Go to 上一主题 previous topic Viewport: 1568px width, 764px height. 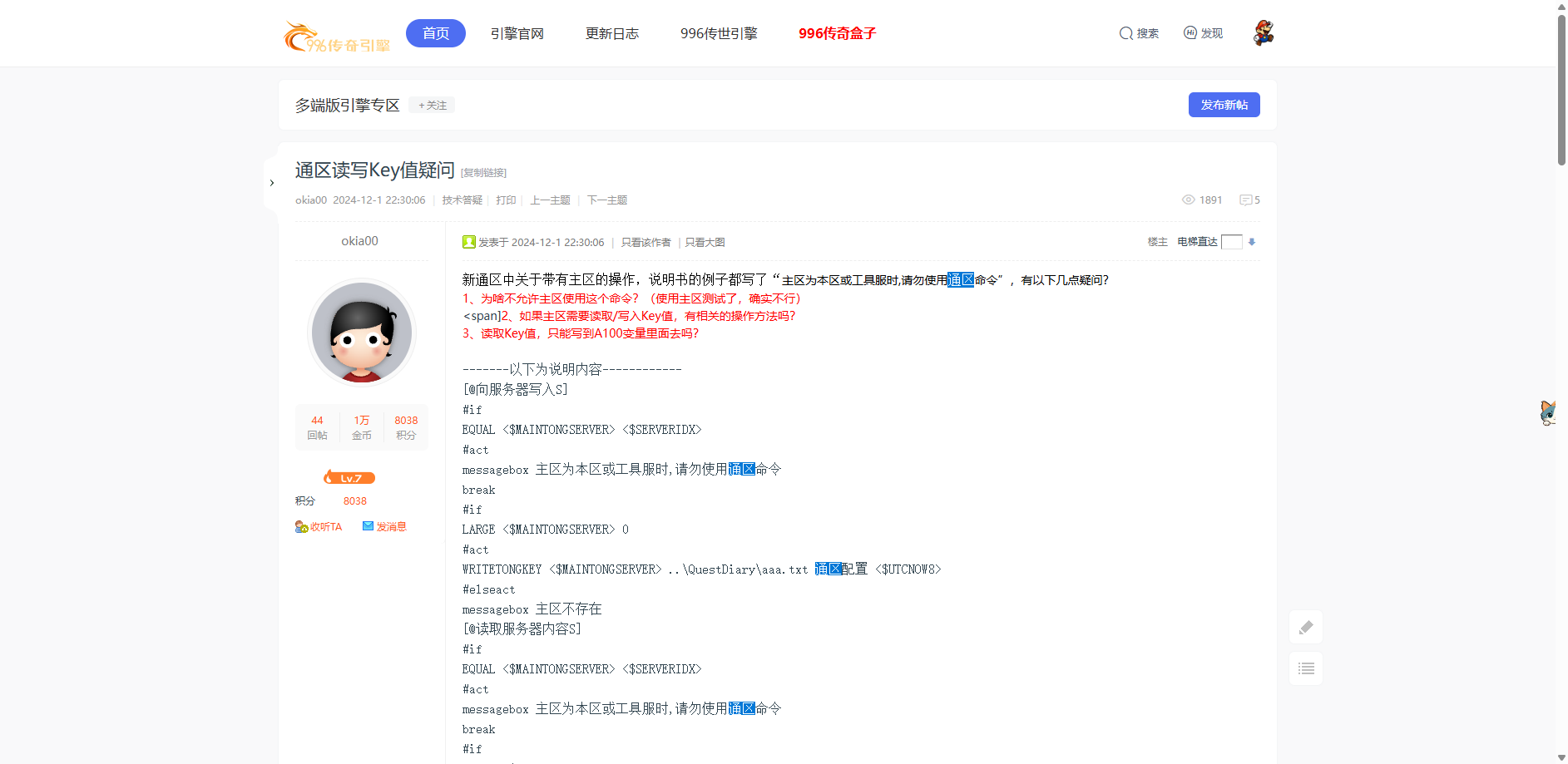(550, 200)
